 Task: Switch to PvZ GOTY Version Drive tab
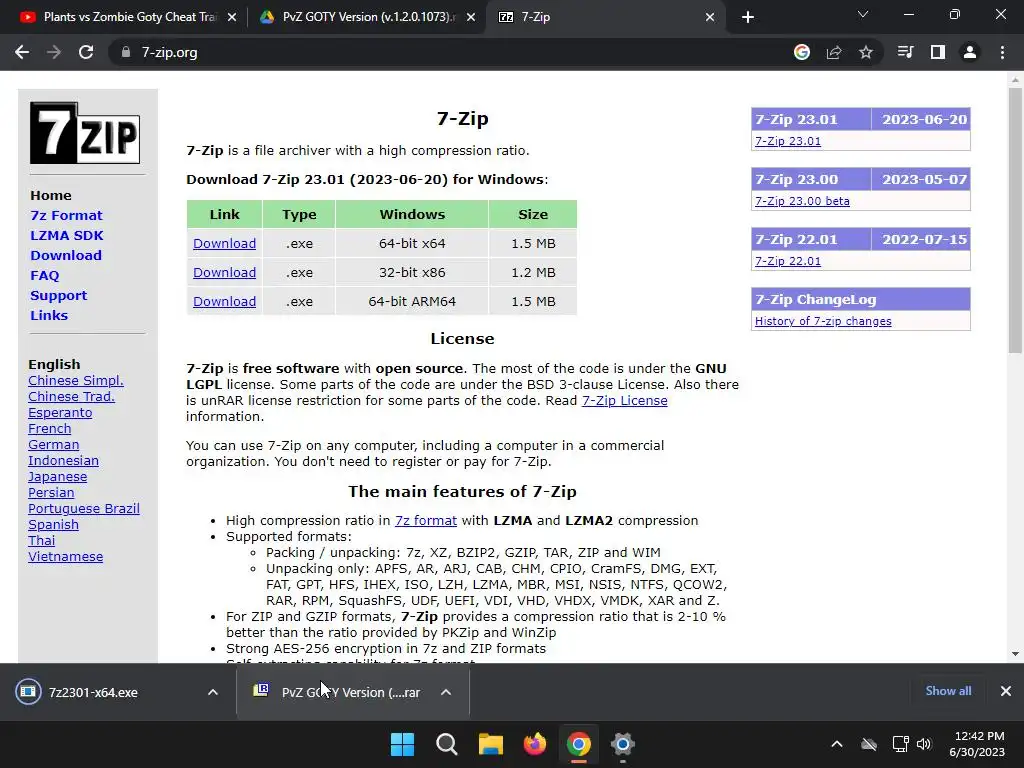366,17
